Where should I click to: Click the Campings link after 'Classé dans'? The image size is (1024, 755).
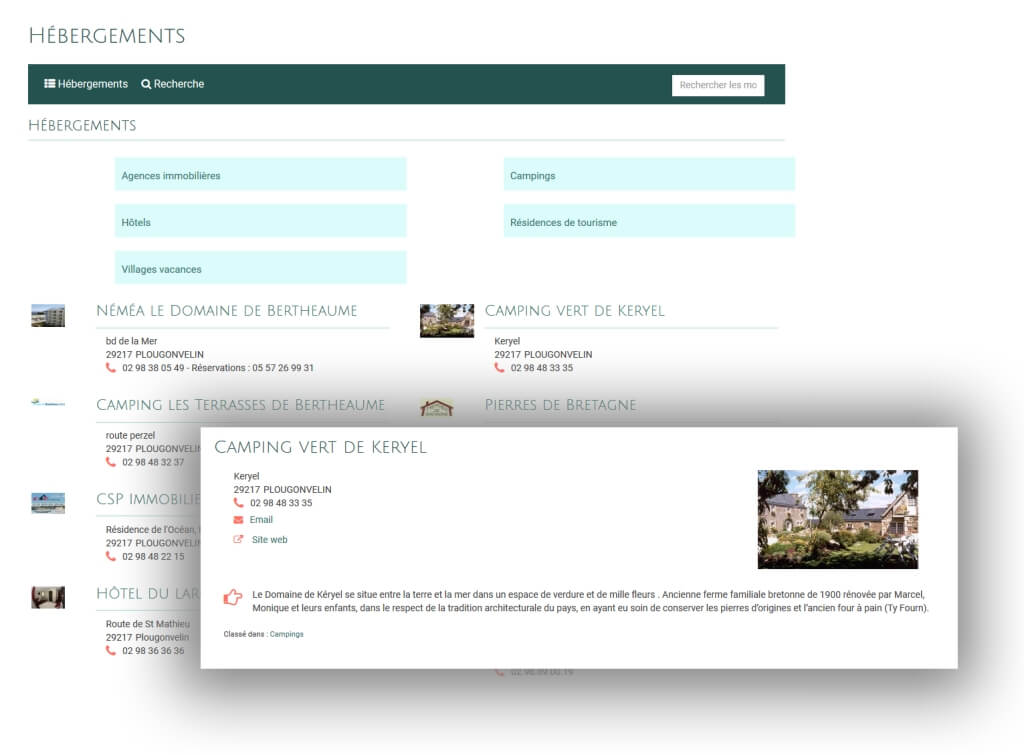(287, 634)
